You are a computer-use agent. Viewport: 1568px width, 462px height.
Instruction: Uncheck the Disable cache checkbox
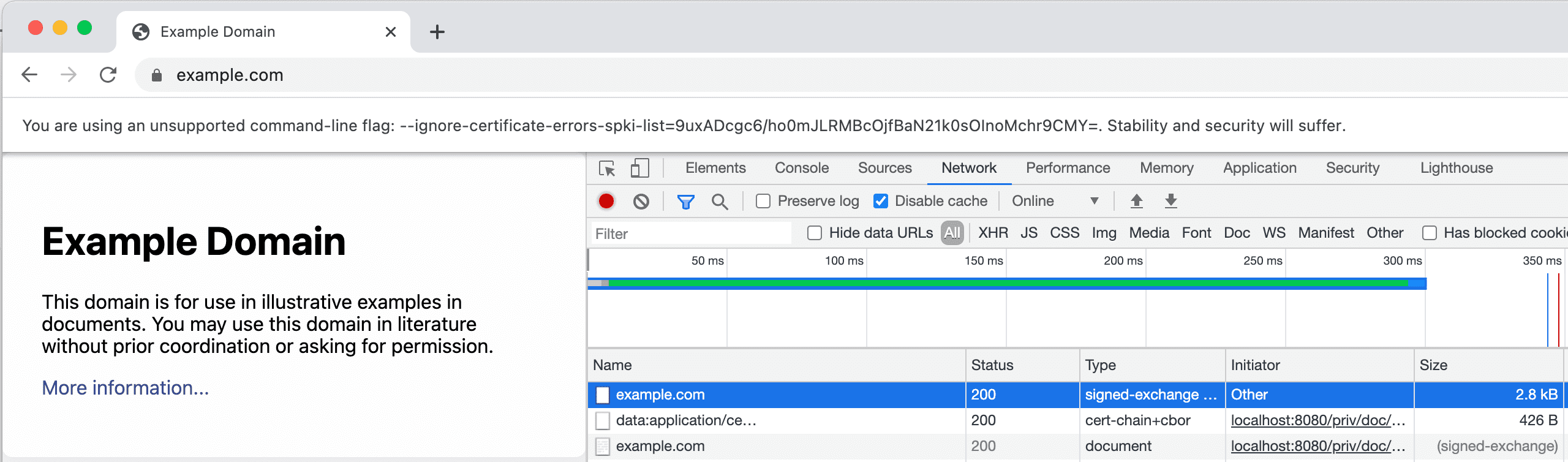coord(881,201)
